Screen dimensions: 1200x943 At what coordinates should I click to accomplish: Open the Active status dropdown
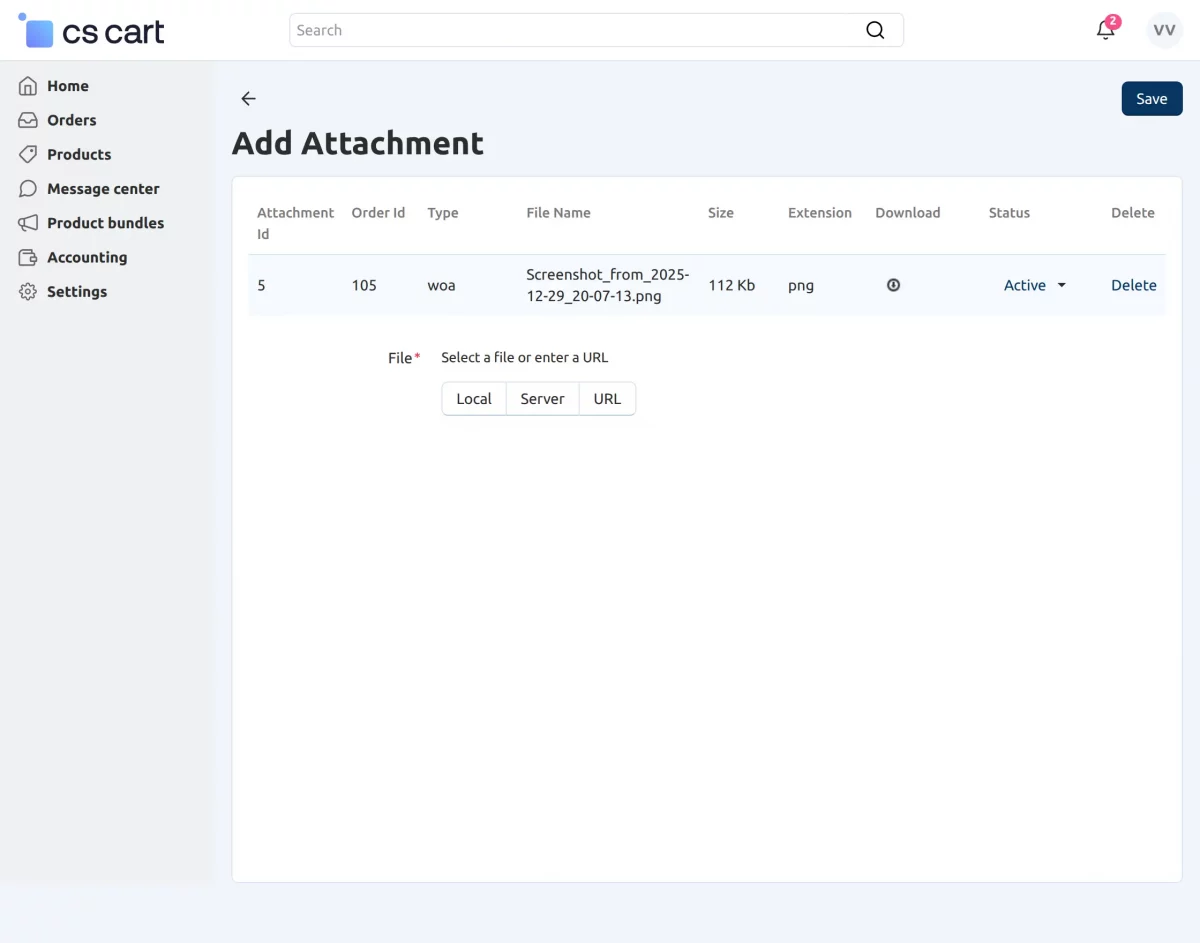click(x=1034, y=285)
